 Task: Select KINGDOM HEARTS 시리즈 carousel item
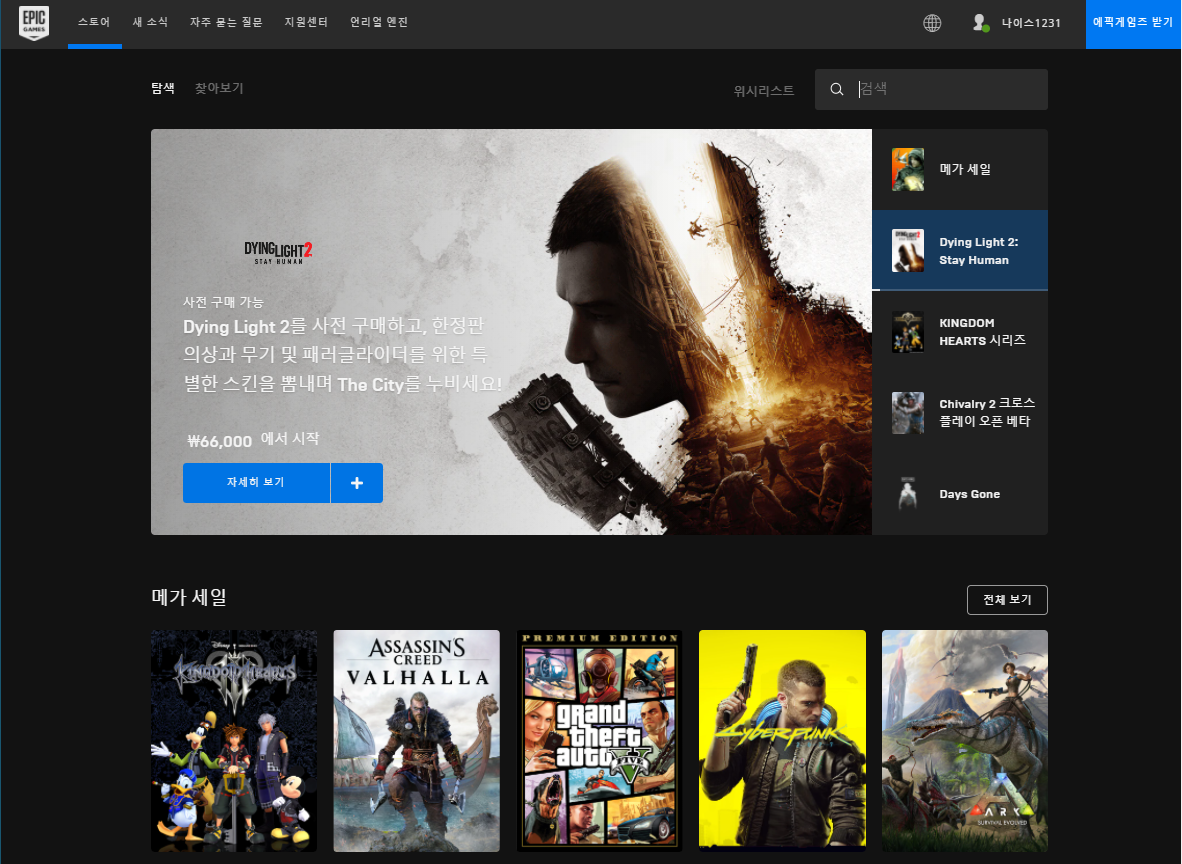click(x=960, y=332)
